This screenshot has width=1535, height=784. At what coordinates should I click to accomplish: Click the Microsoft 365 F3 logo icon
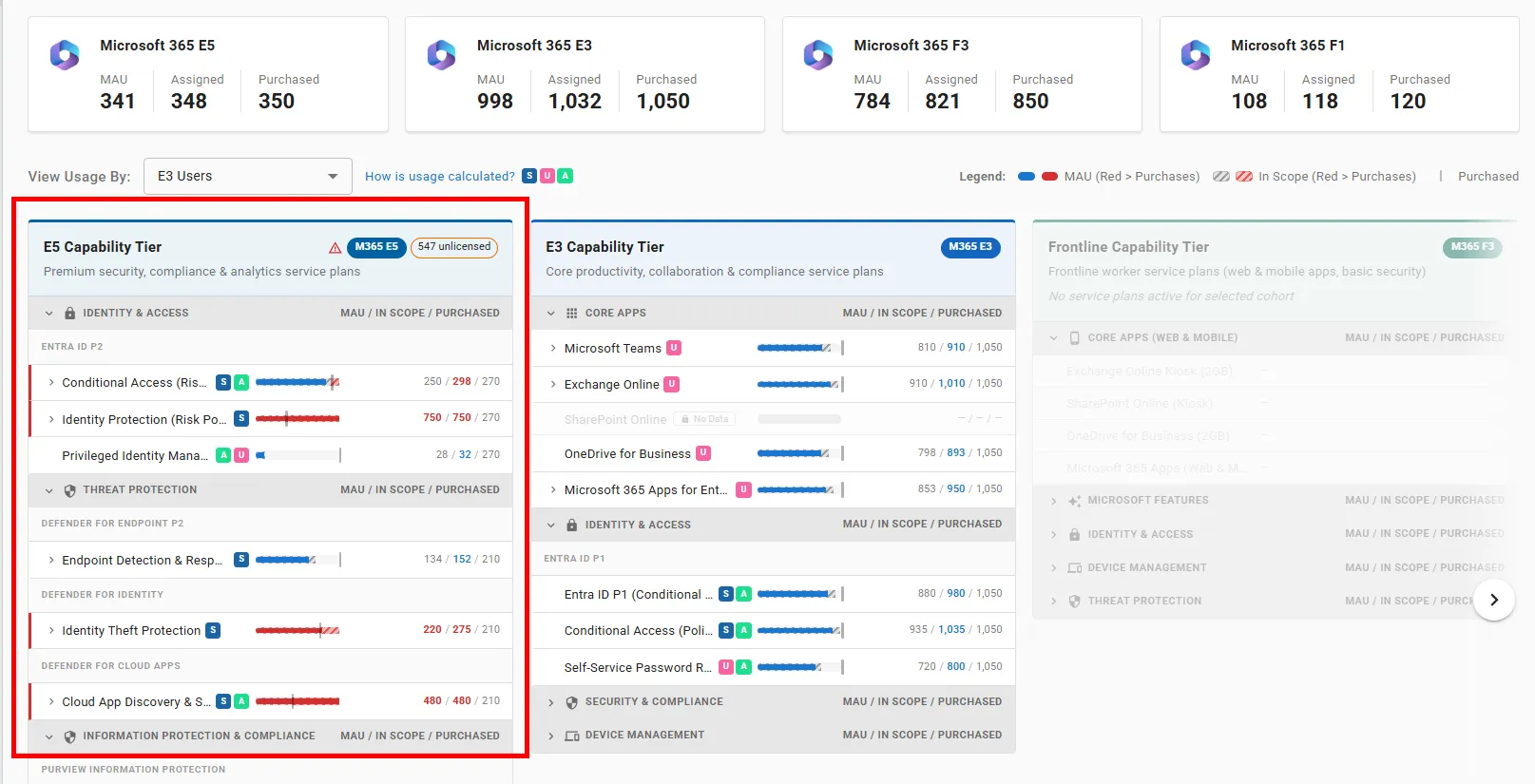(x=818, y=55)
